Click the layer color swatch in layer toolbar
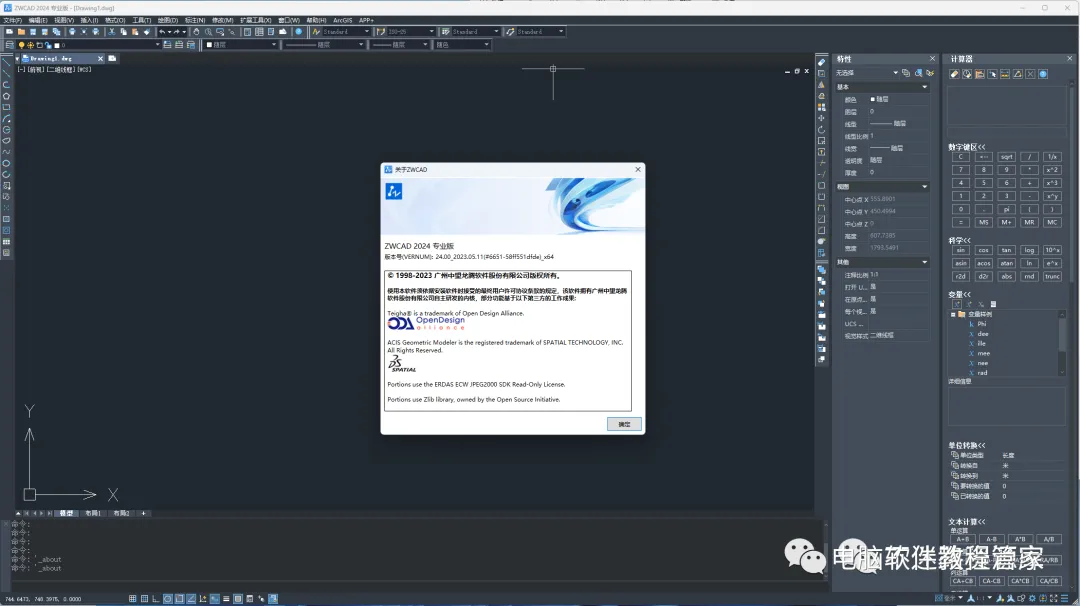This screenshot has width=1080, height=606. 57,45
